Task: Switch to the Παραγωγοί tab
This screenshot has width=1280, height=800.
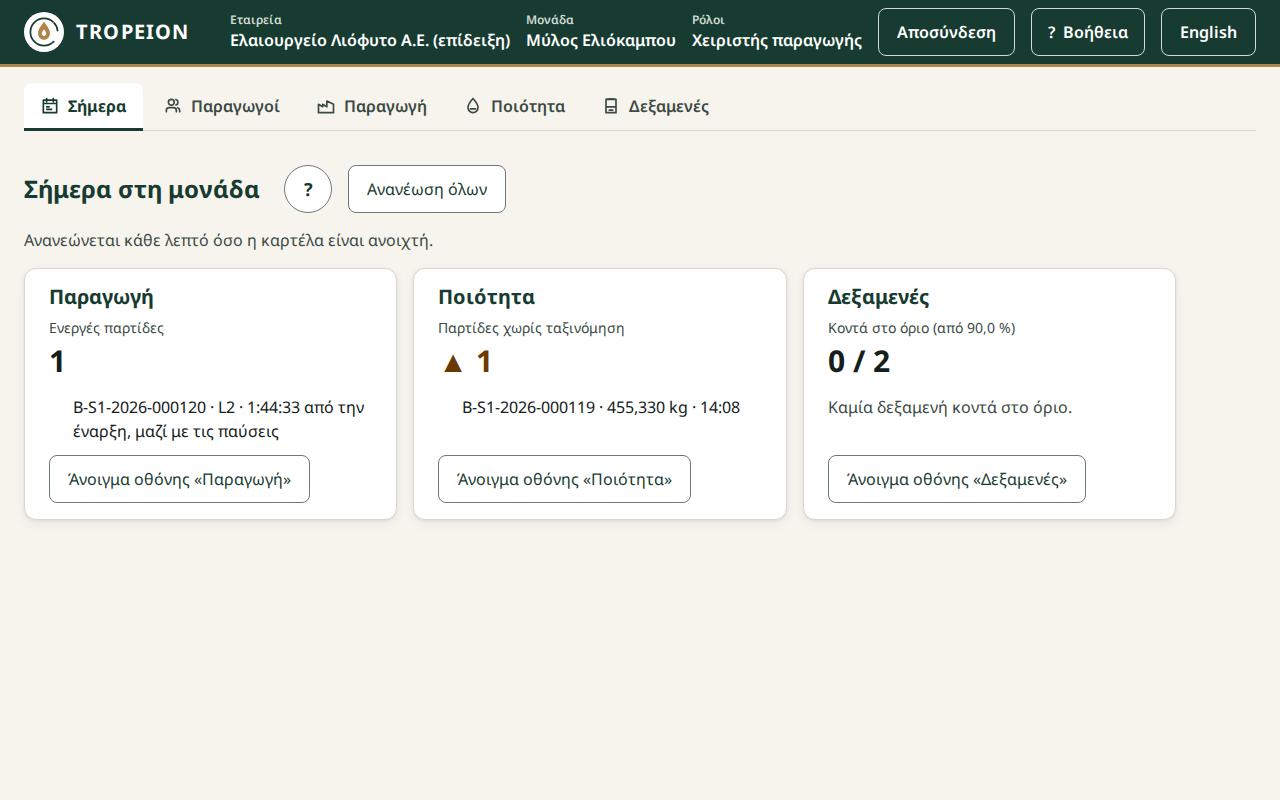Action: (222, 106)
